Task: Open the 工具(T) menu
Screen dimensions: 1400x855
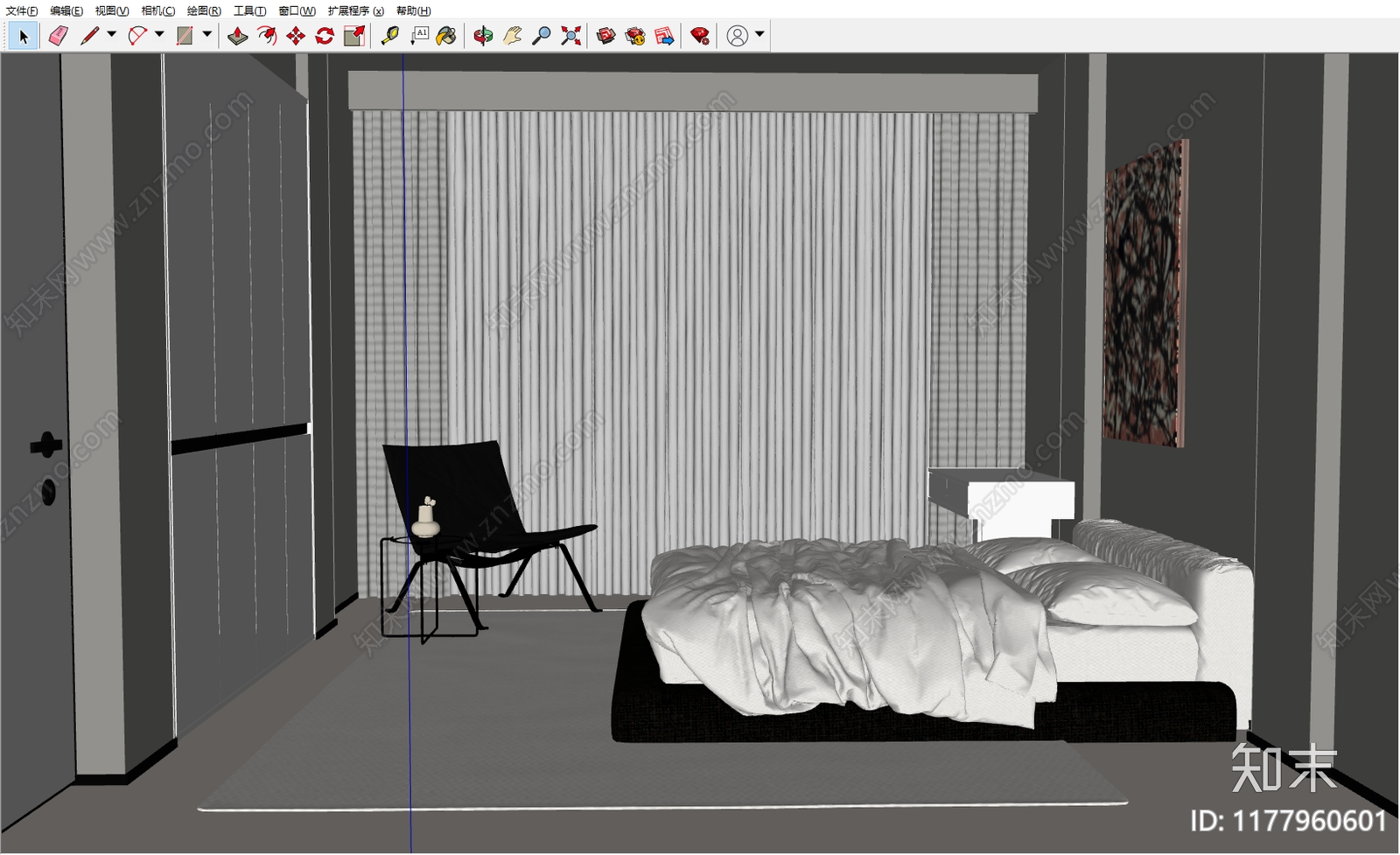Action: point(249,11)
